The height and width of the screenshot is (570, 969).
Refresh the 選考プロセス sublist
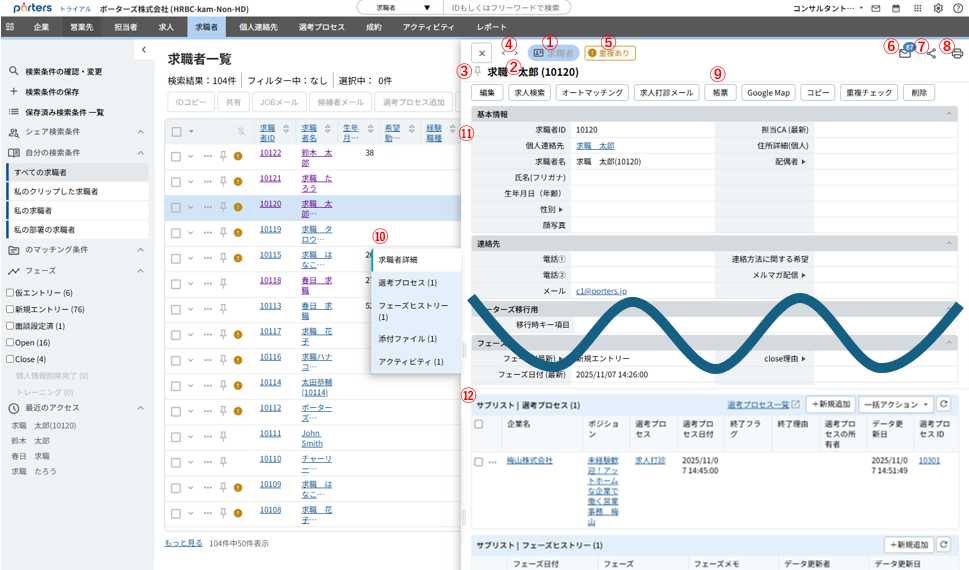pyautogui.click(x=943, y=404)
